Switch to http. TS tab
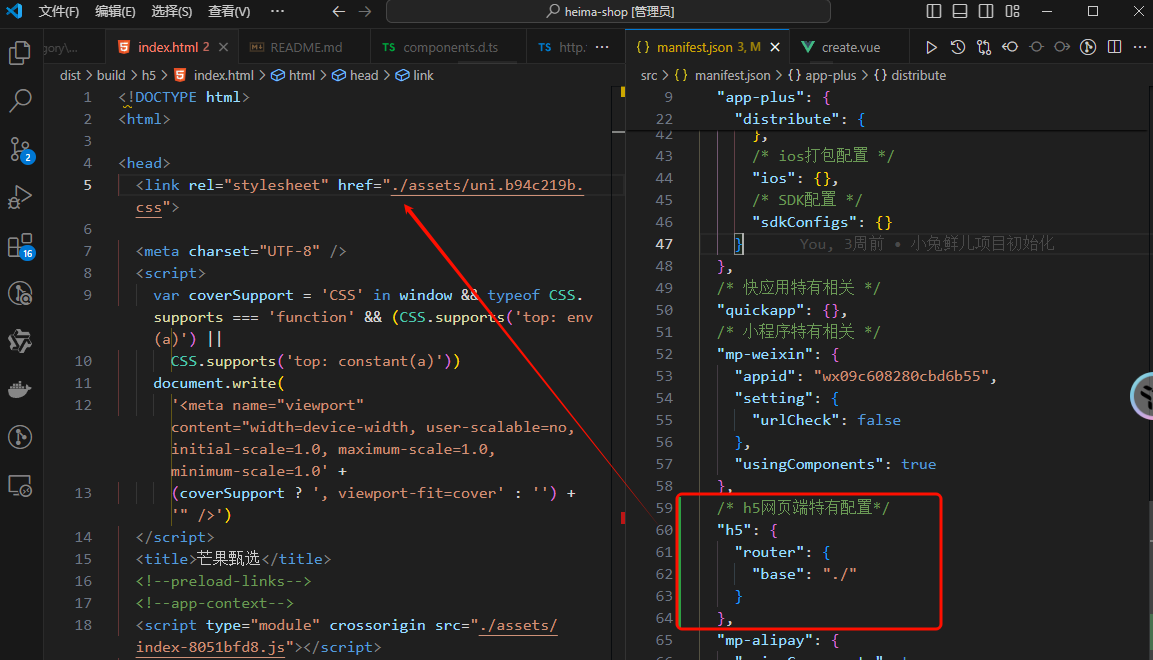The width and height of the screenshot is (1153, 660). 563,47
